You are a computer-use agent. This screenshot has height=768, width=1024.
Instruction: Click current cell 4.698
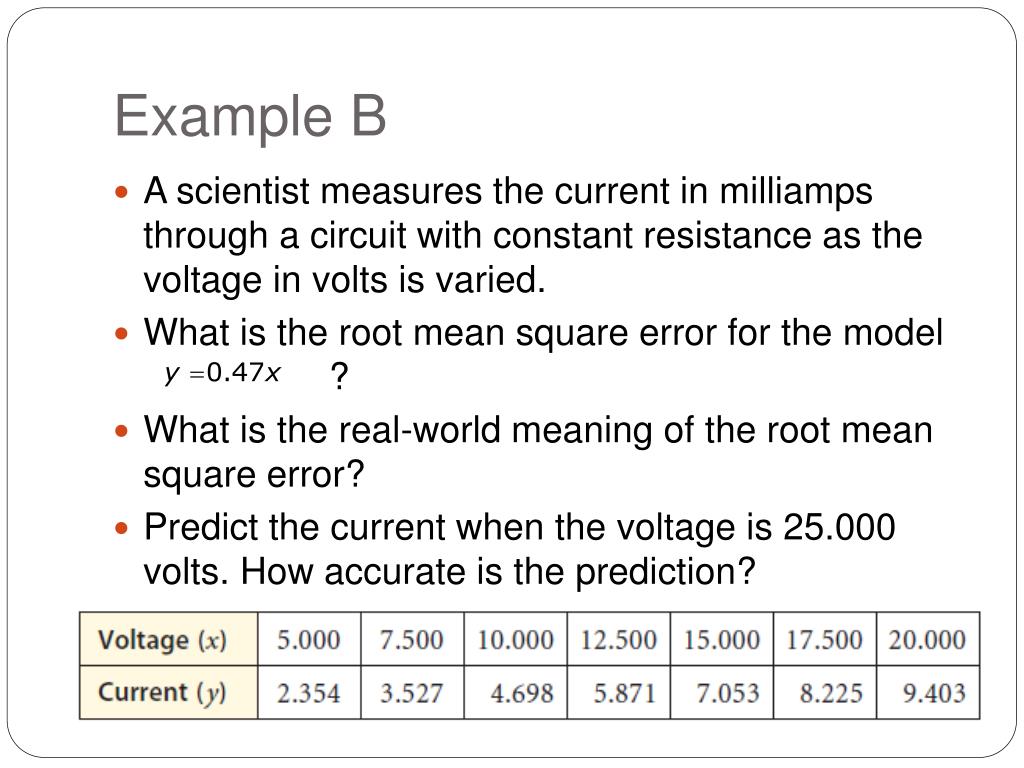(x=515, y=692)
